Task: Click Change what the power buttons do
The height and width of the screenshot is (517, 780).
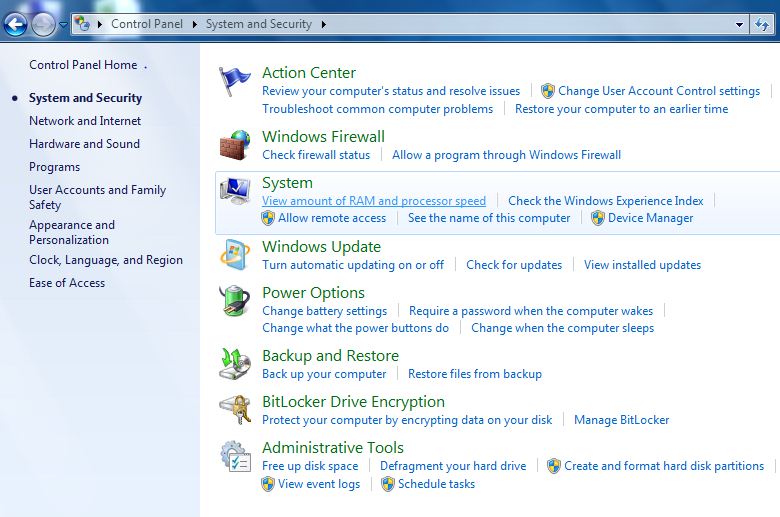Action: pyautogui.click(x=355, y=328)
